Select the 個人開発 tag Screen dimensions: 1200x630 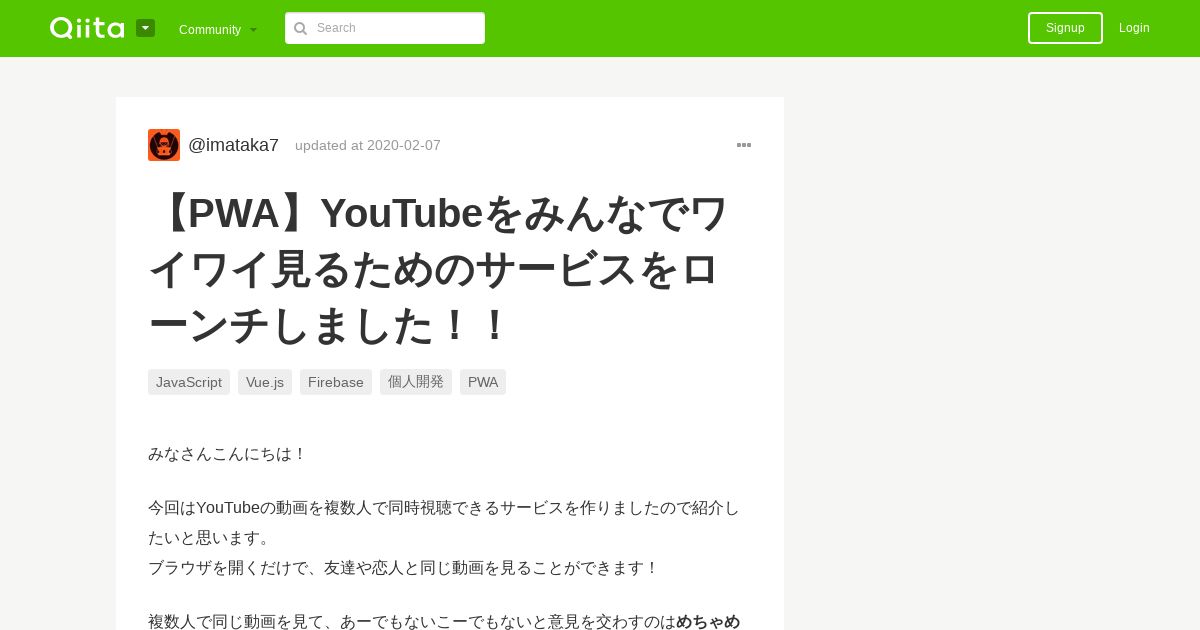416,382
